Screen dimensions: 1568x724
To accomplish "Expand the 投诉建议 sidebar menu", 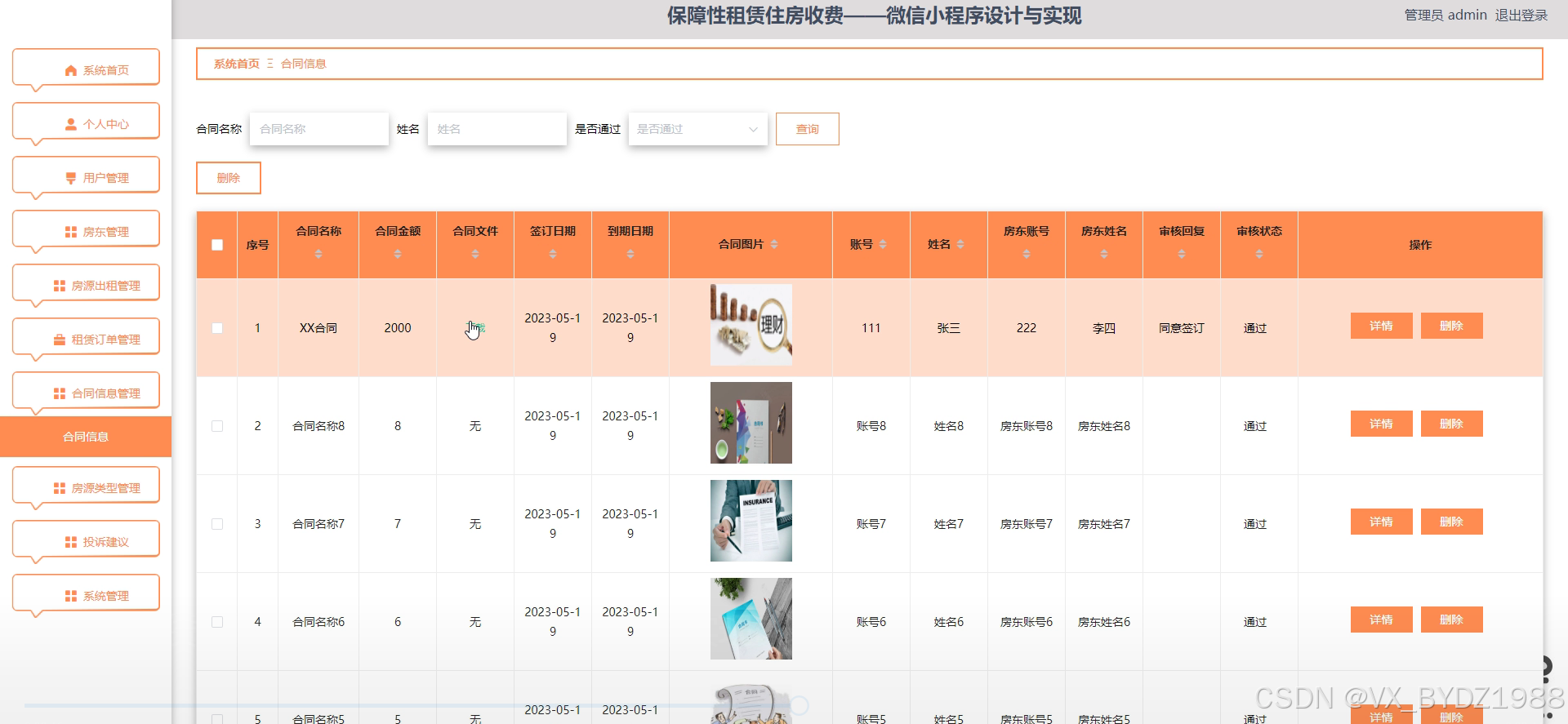I will click(86, 540).
